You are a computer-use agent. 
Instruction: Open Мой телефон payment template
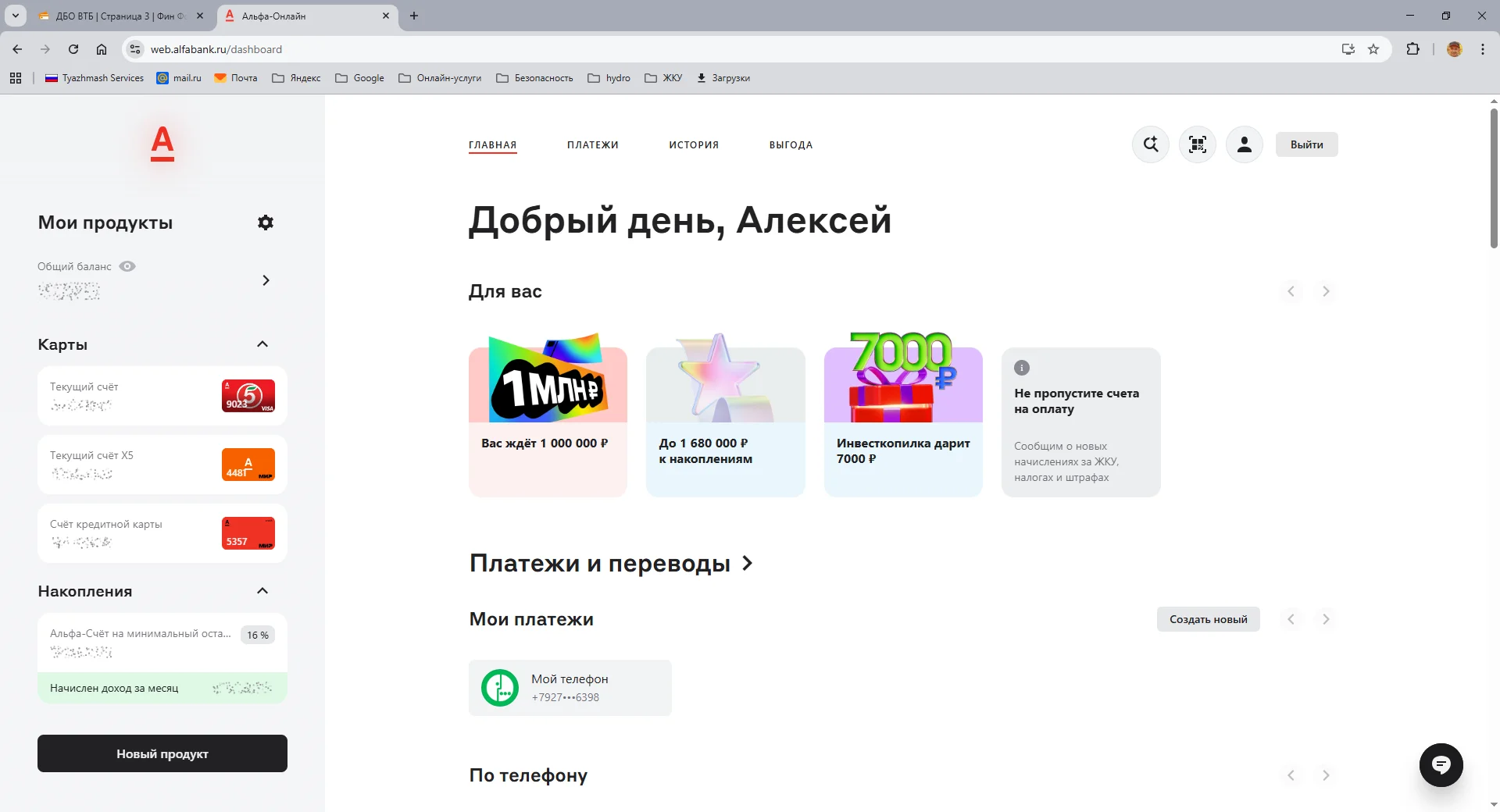click(570, 688)
